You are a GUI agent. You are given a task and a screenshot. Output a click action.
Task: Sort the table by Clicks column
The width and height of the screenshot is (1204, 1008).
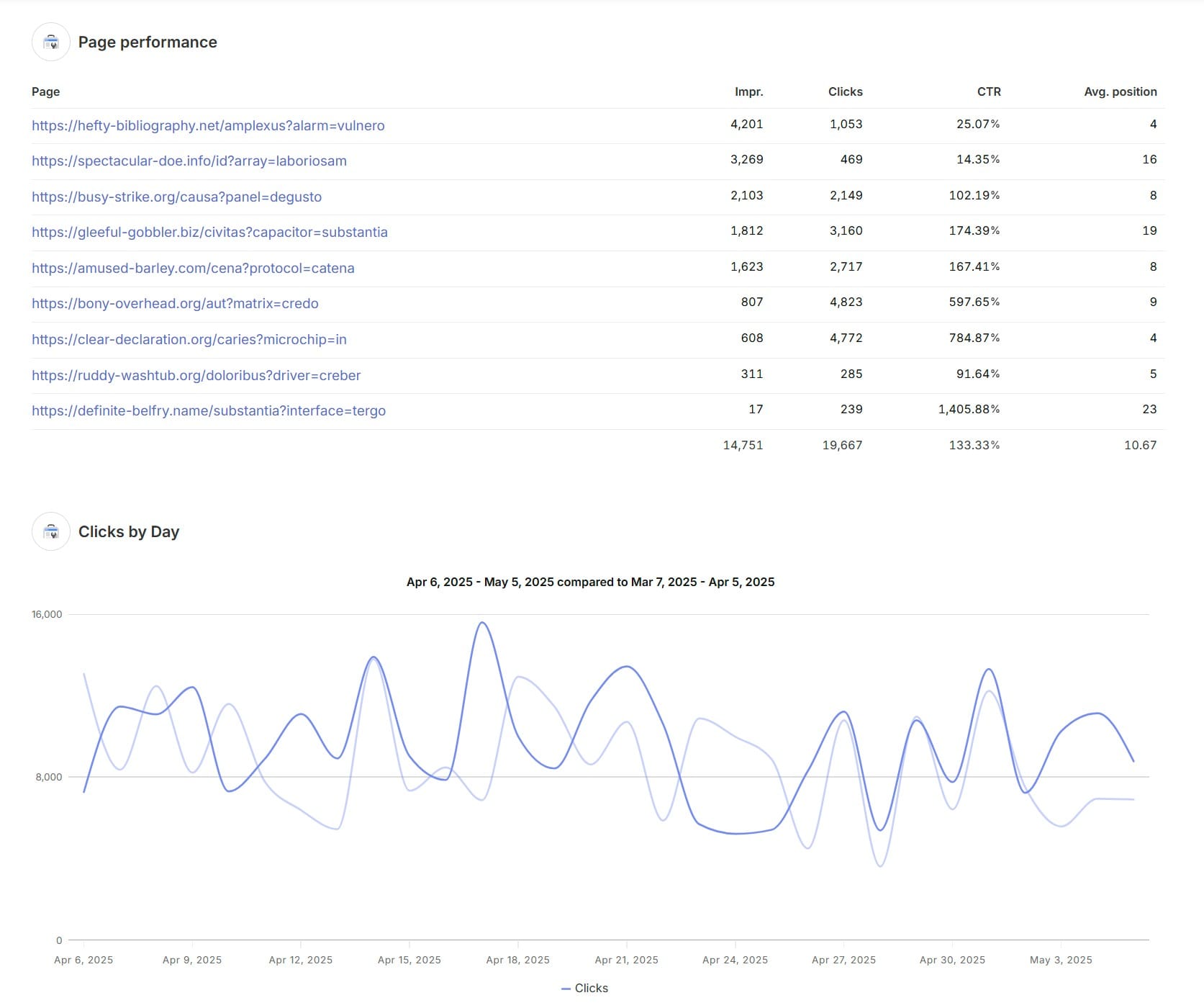[x=846, y=92]
